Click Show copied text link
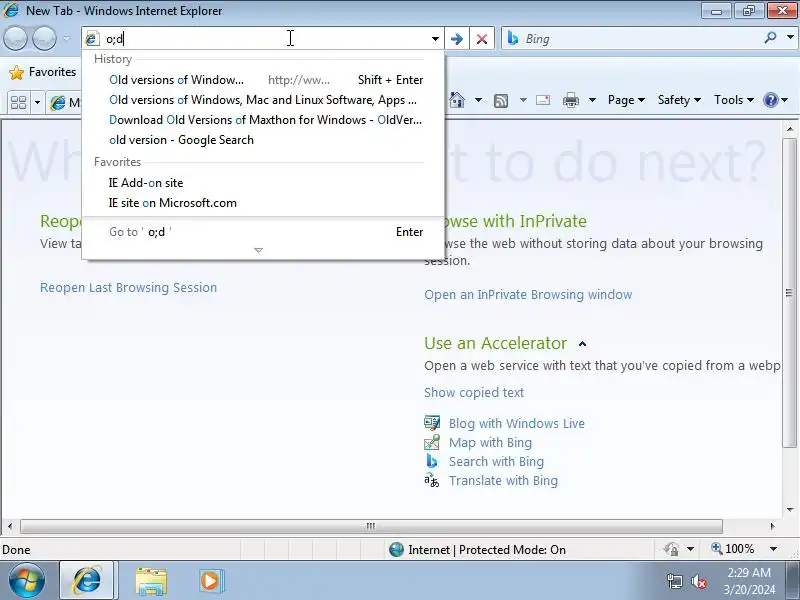 coord(474,393)
